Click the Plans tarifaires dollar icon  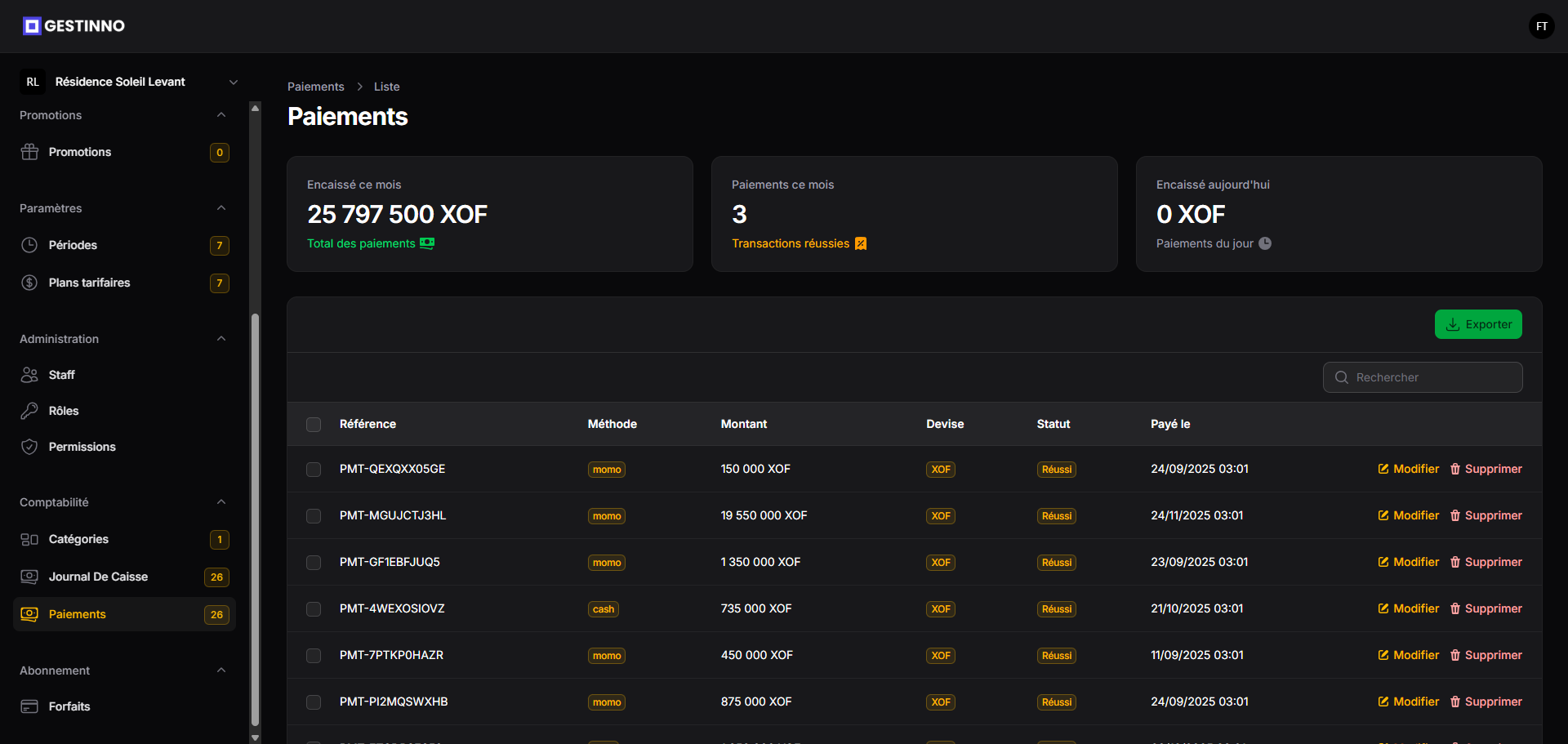pos(29,283)
